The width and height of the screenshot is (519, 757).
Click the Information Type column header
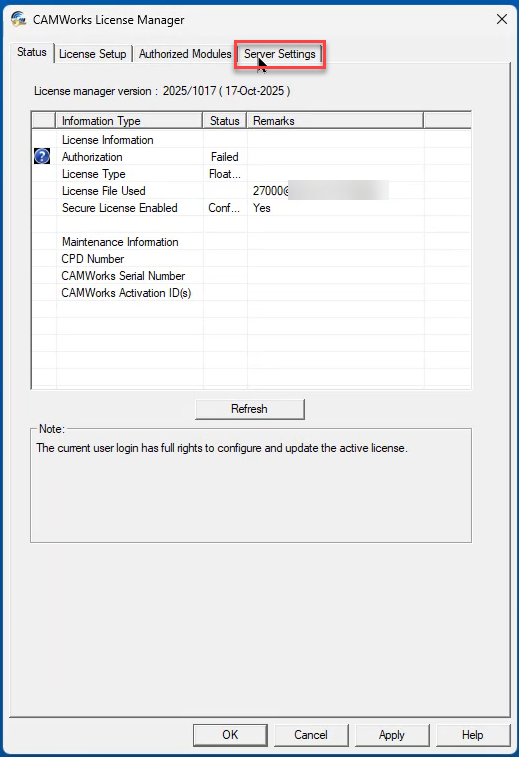coord(129,121)
